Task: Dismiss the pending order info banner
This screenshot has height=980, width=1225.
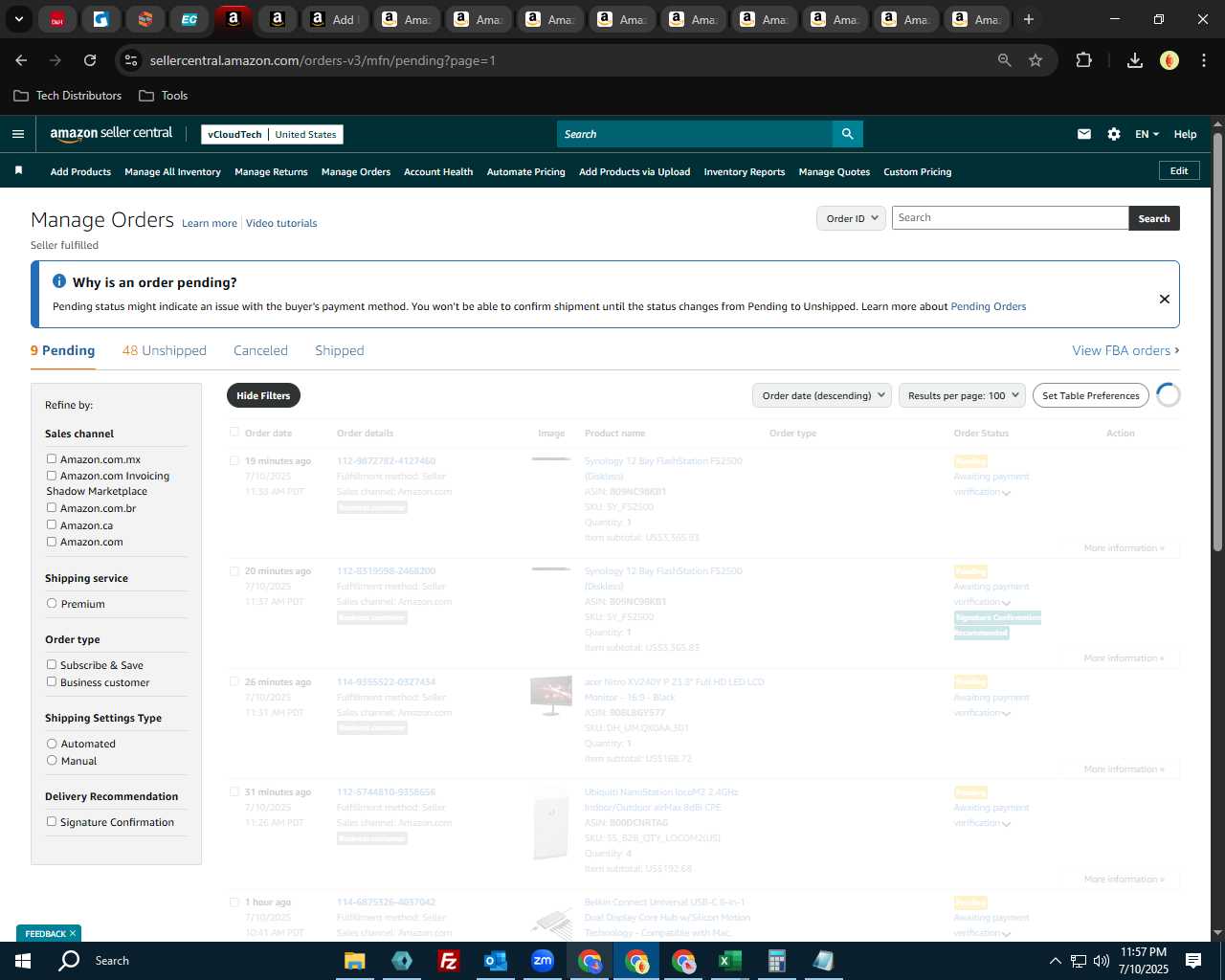Action: tap(1165, 299)
